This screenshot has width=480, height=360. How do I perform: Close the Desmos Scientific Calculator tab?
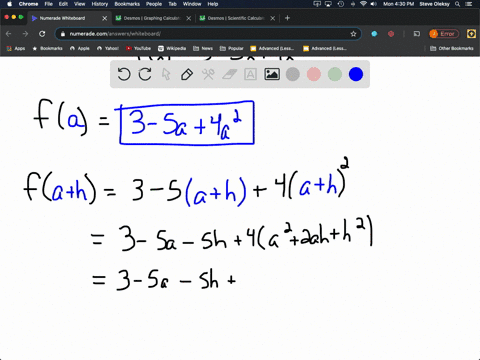(273, 18)
